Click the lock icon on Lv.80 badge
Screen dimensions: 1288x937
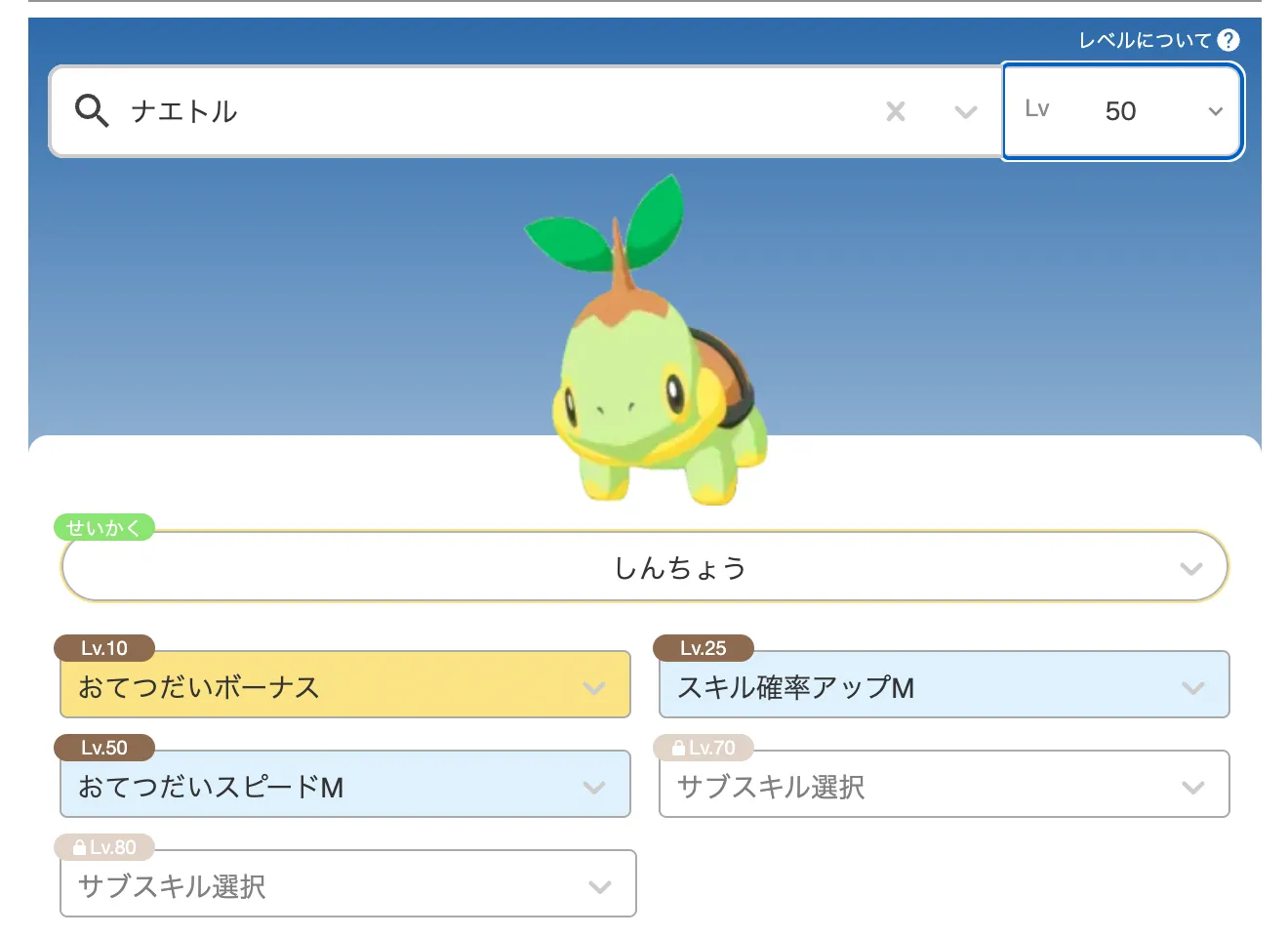[80, 847]
